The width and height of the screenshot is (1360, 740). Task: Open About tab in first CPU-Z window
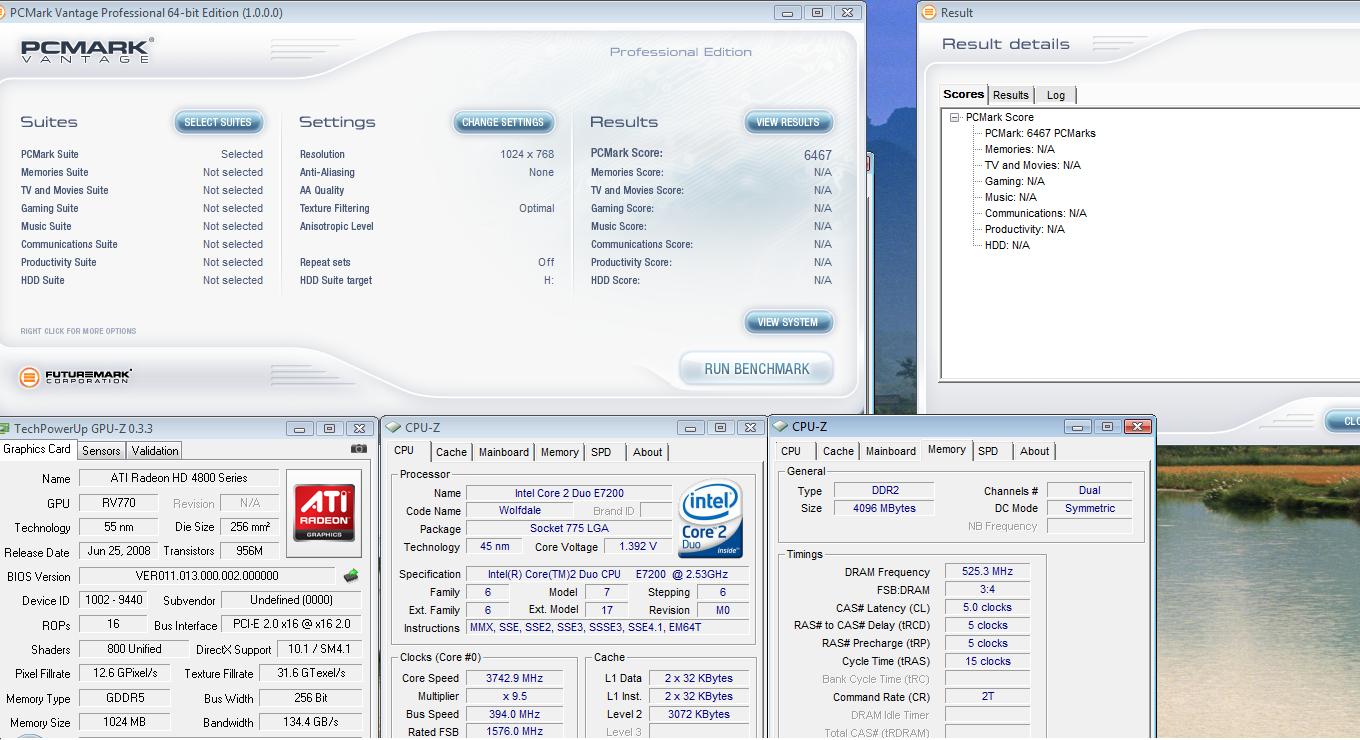point(648,452)
